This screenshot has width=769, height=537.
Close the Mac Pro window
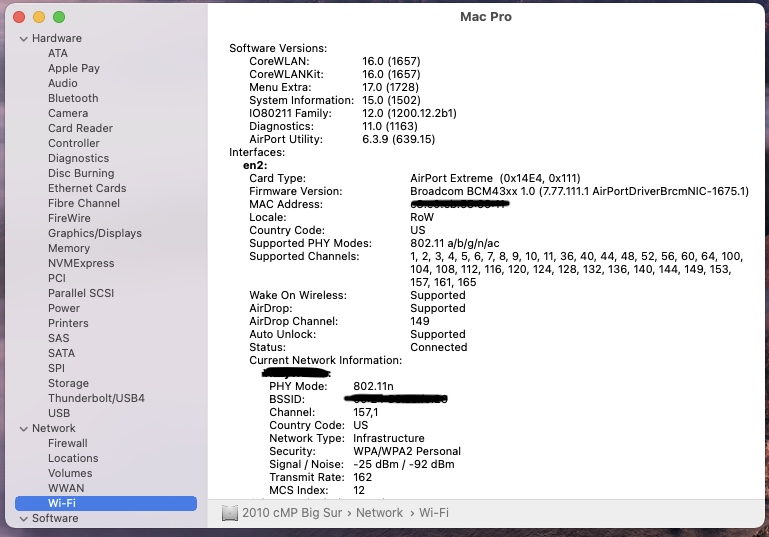[19, 17]
